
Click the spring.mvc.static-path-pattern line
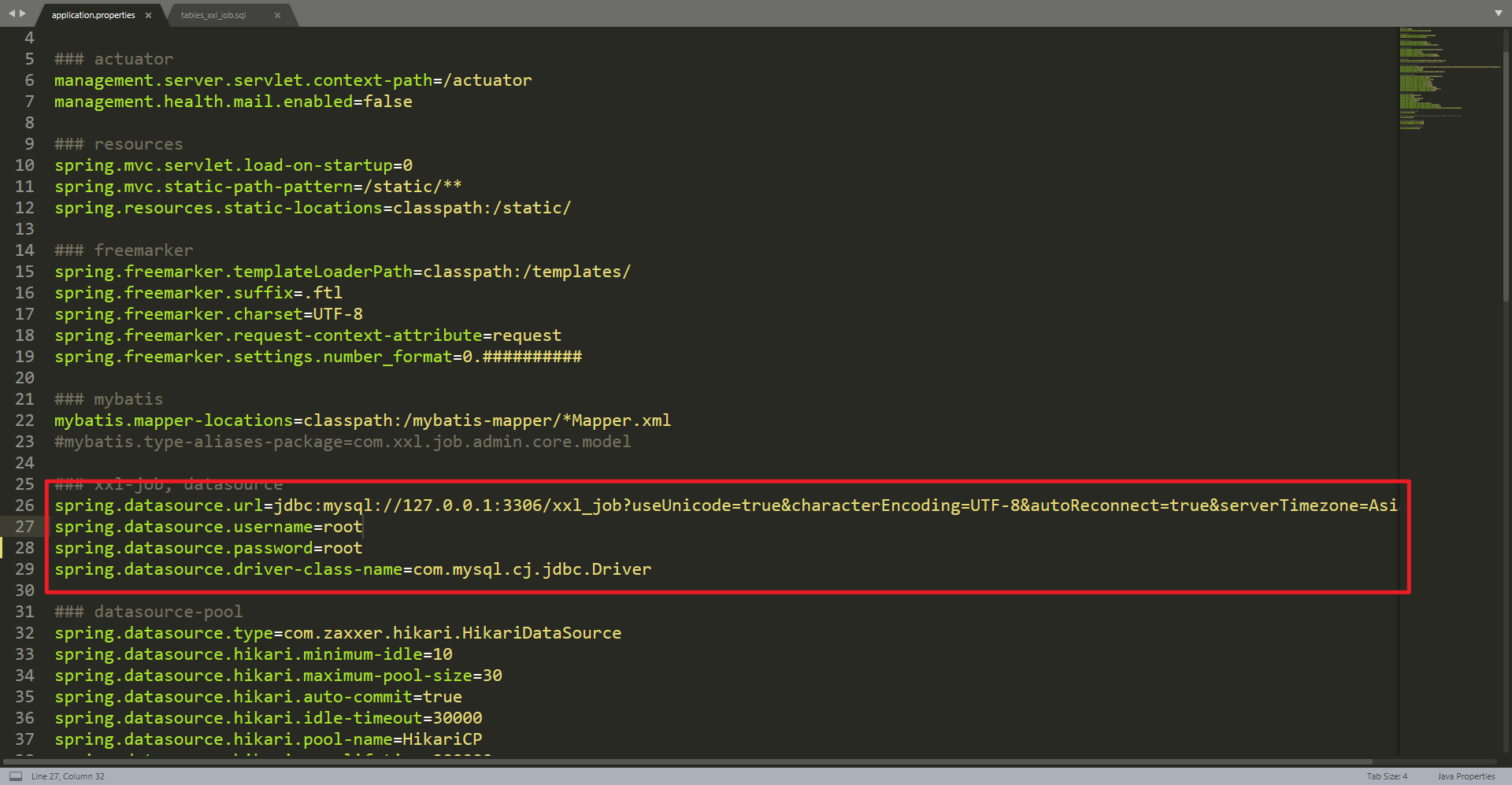(258, 187)
